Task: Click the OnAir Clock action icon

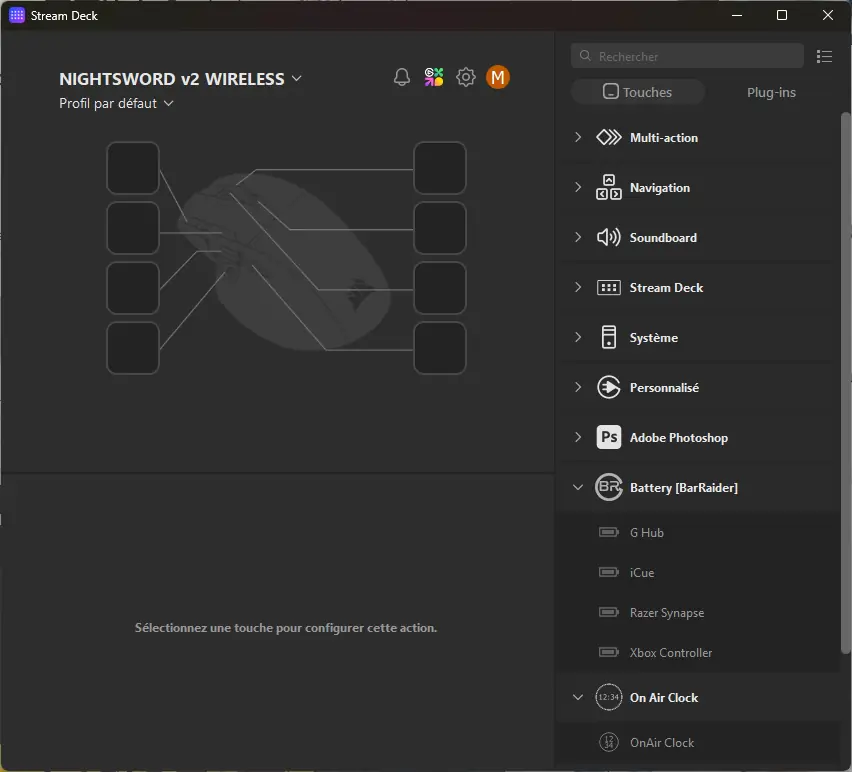Action: click(x=609, y=742)
